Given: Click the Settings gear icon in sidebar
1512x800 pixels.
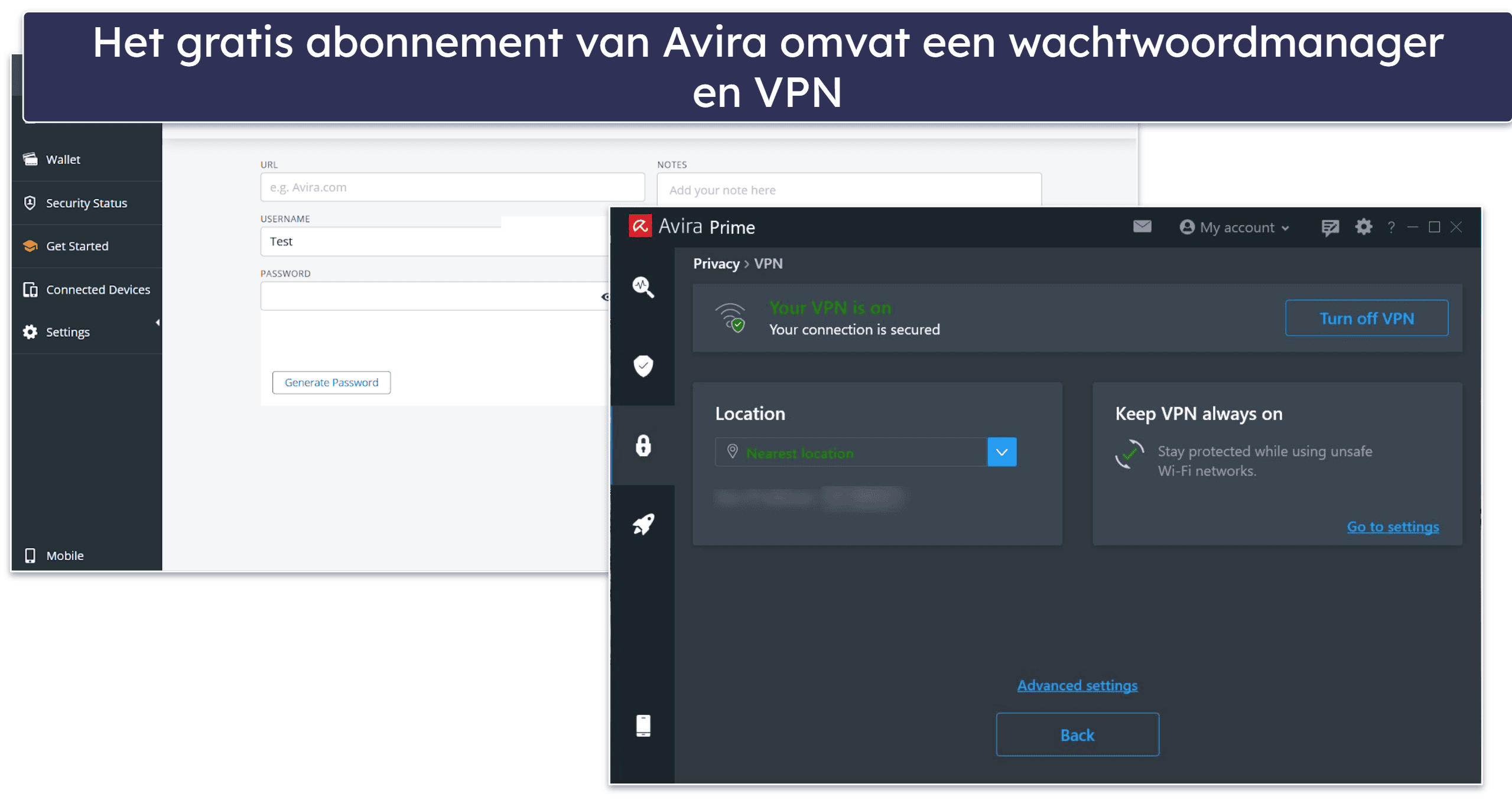Looking at the screenshot, I should click(x=30, y=332).
